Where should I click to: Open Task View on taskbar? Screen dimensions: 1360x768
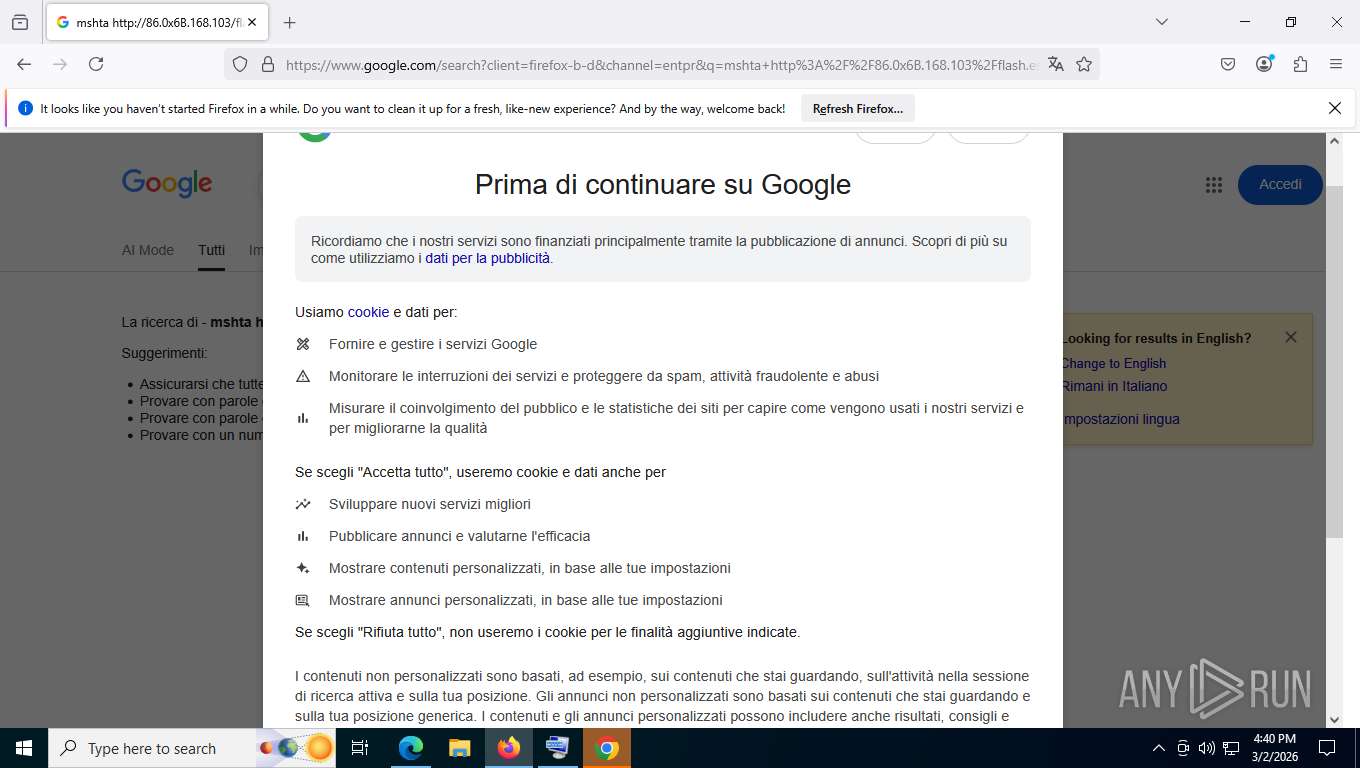pos(360,748)
